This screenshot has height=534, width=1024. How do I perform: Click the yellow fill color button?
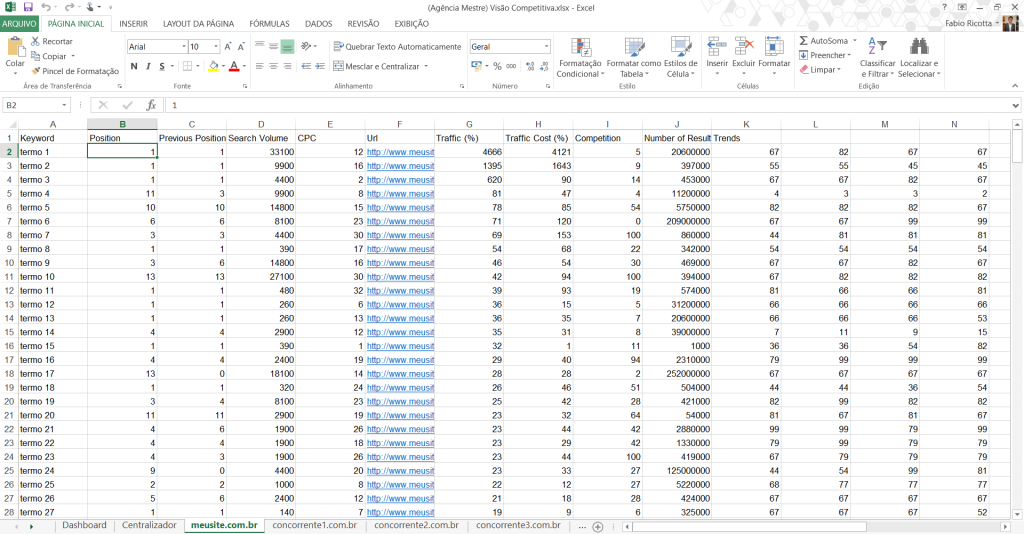213,67
